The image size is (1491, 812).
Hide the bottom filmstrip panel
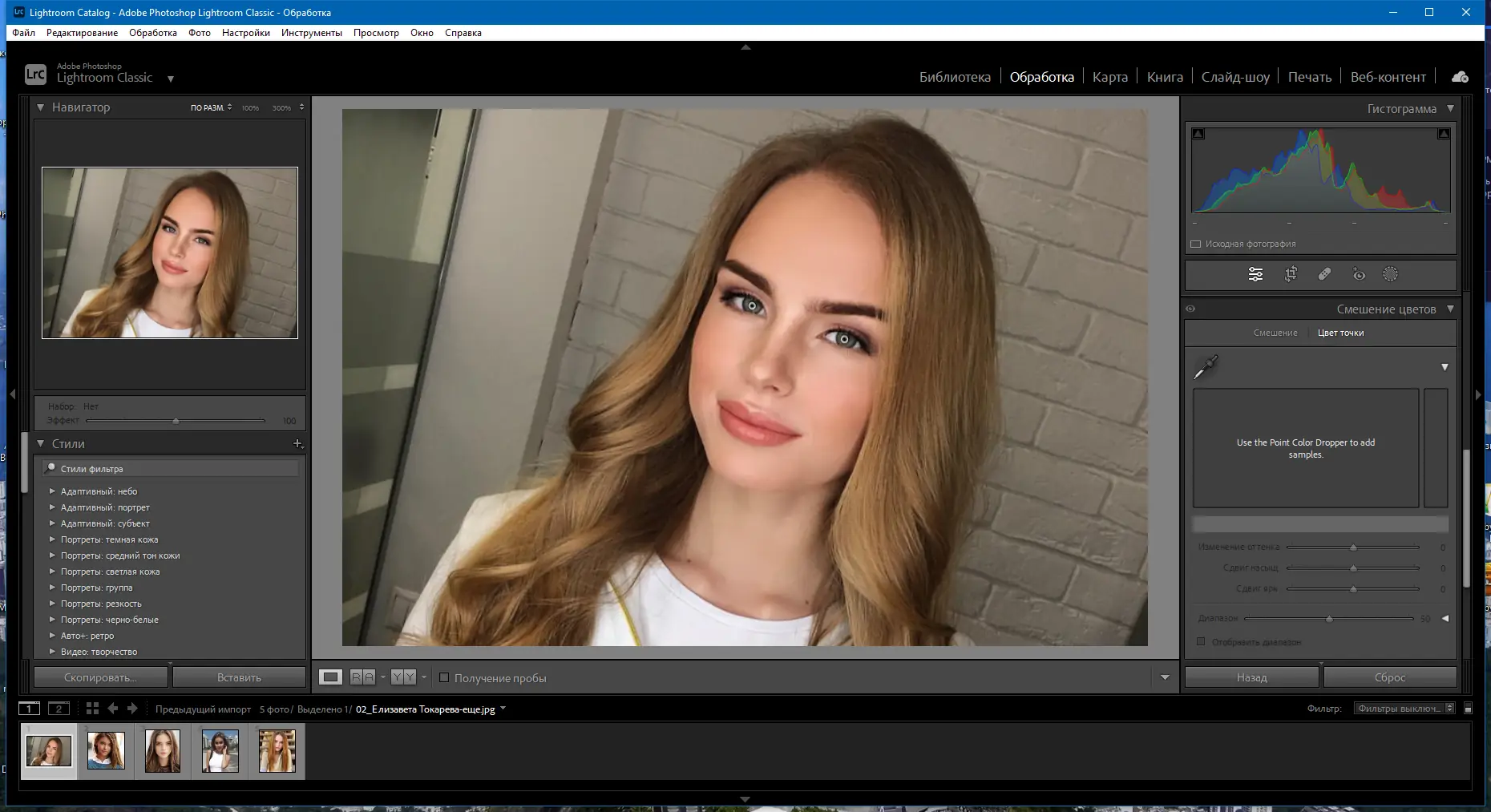pos(745,799)
